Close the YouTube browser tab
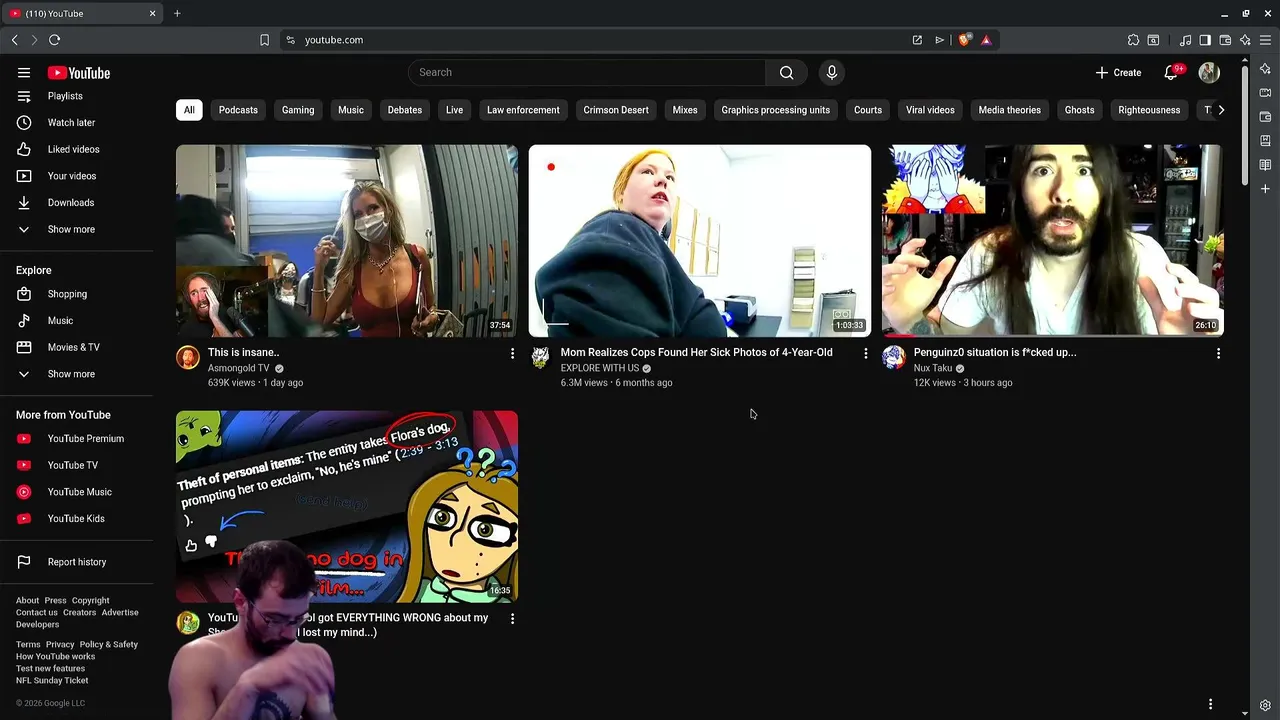This screenshot has width=1280, height=720. click(152, 13)
